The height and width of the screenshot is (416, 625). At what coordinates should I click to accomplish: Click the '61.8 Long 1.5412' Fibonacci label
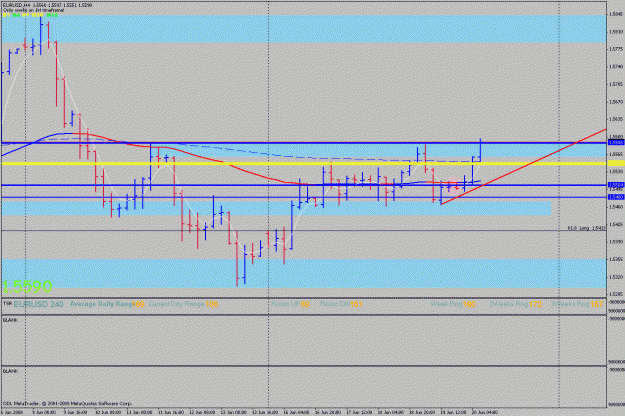click(586, 228)
